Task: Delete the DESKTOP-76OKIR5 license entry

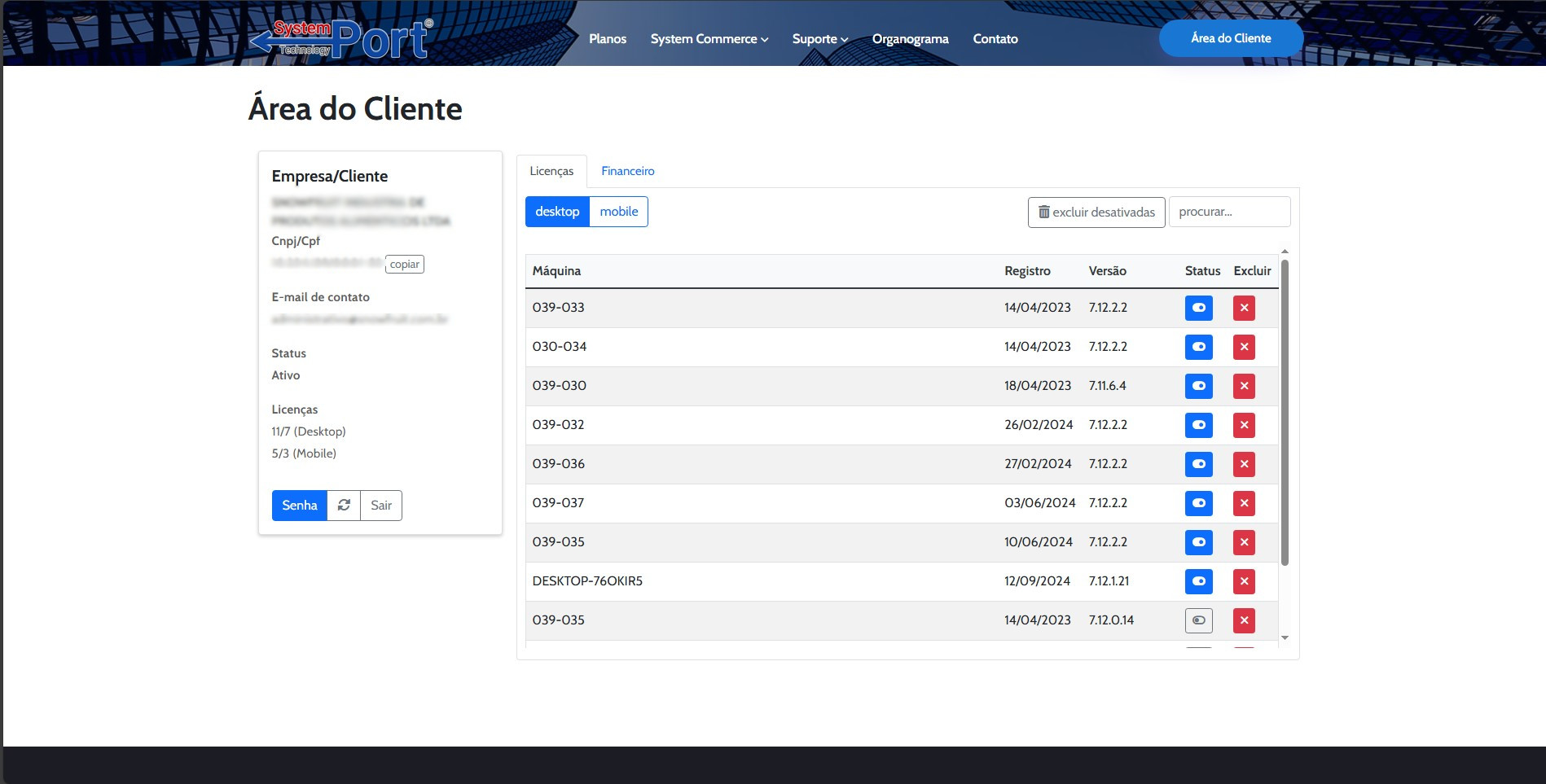Action: tap(1244, 581)
